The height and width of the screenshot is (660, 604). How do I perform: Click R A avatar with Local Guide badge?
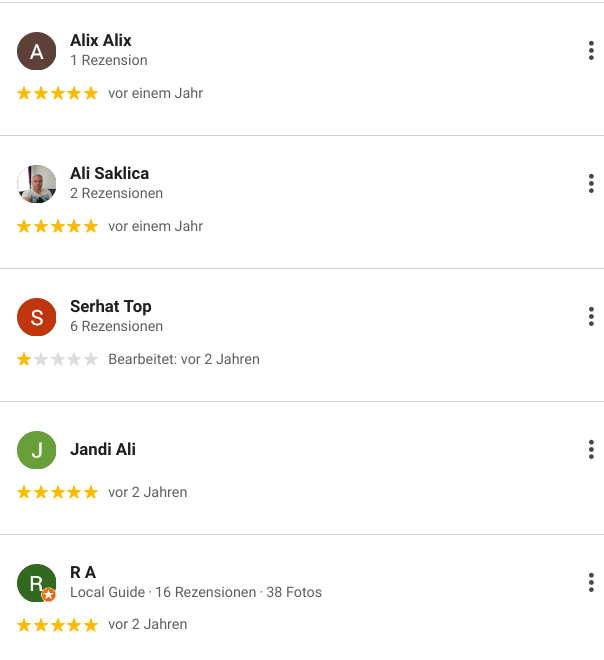tap(37, 583)
